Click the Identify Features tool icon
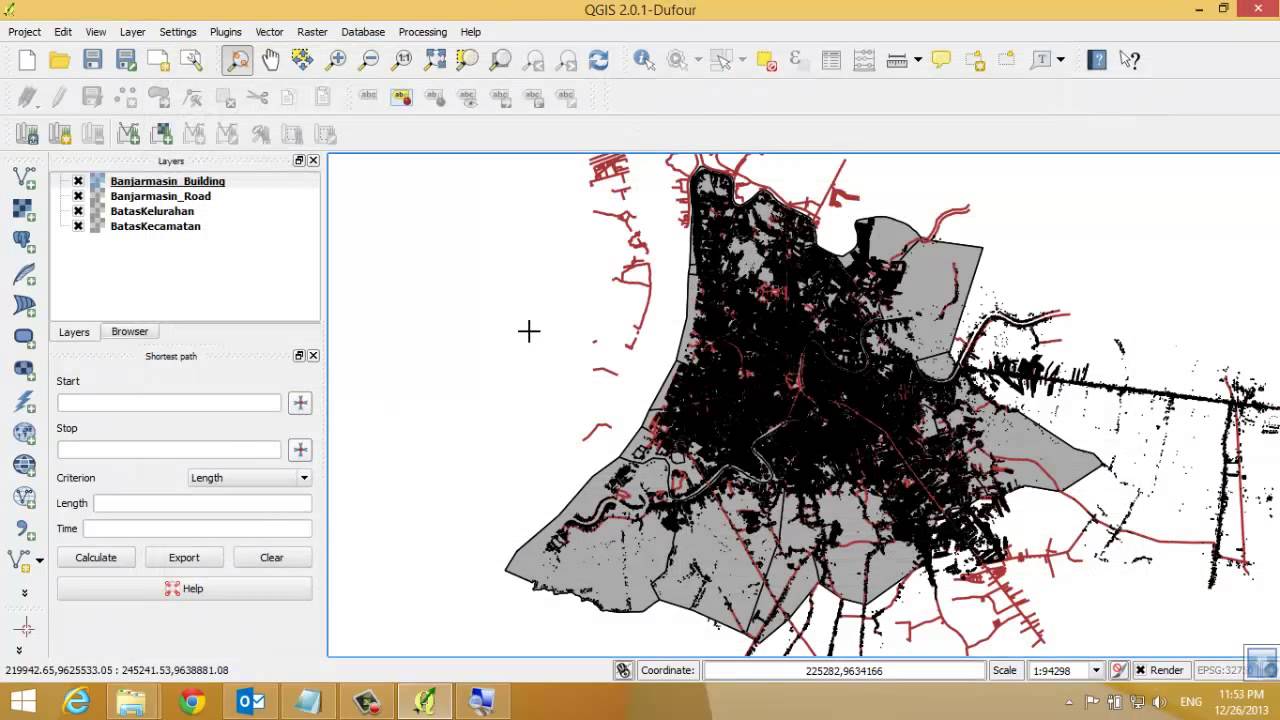Image resolution: width=1280 pixels, height=720 pixels. click(x=644, y=60)
